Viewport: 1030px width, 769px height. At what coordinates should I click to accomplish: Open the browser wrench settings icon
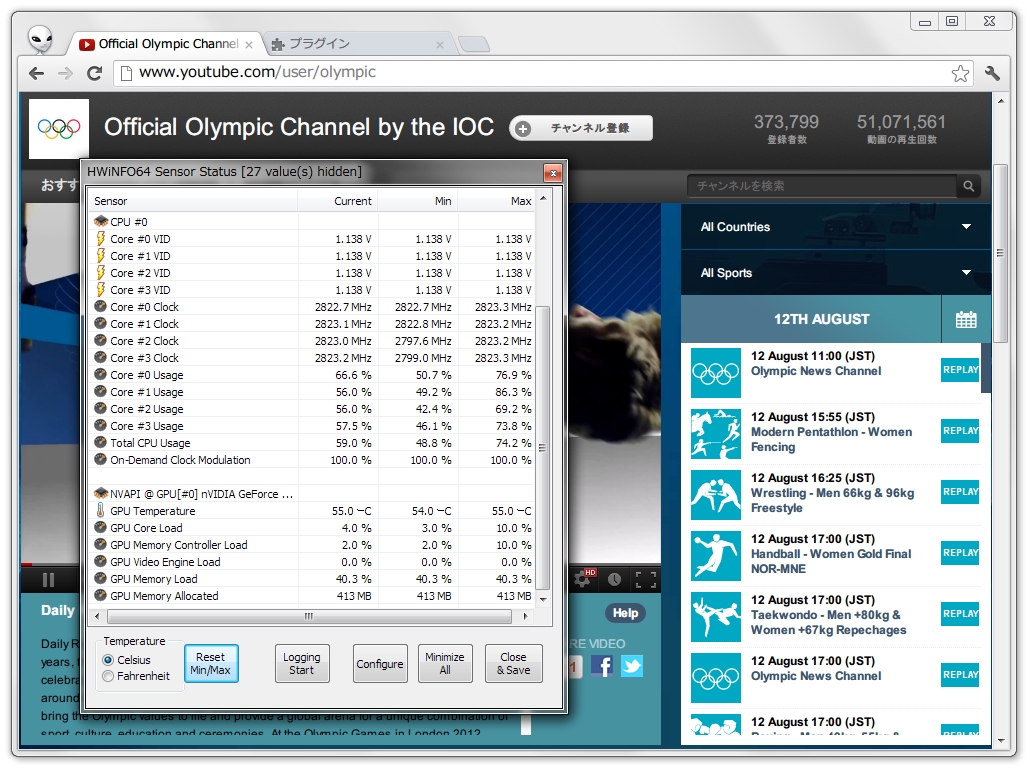993,73
